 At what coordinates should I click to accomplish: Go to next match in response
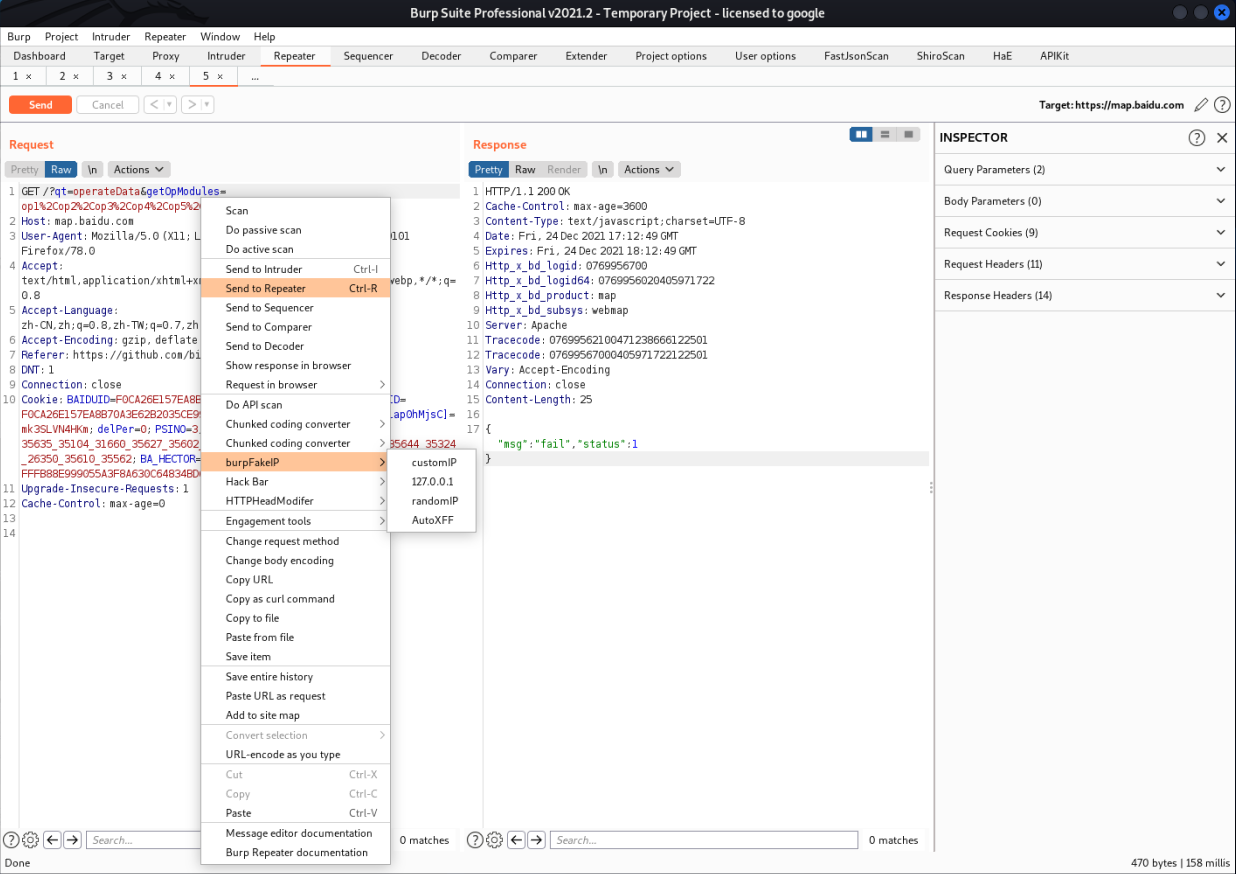(x=537, y=840)
